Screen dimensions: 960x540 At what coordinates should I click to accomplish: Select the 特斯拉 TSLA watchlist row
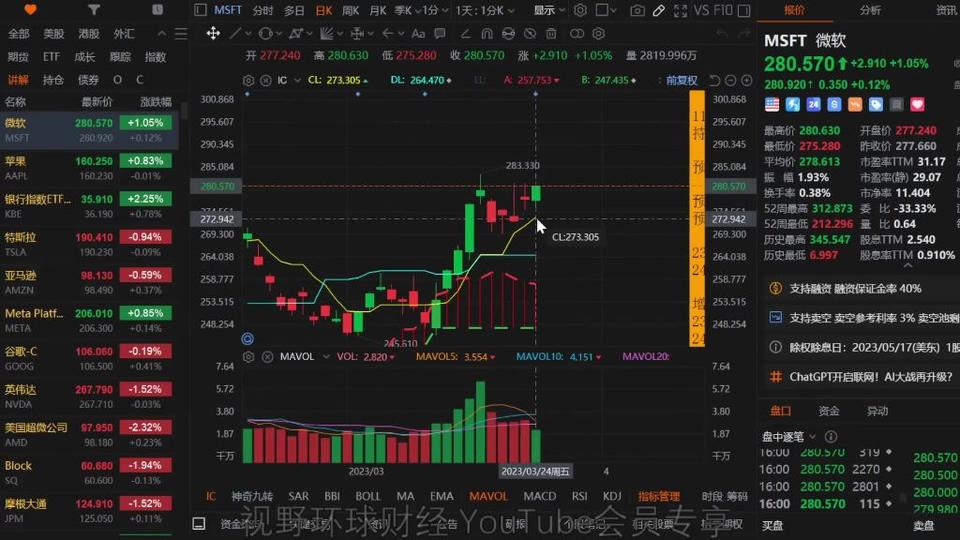point(89,244)
